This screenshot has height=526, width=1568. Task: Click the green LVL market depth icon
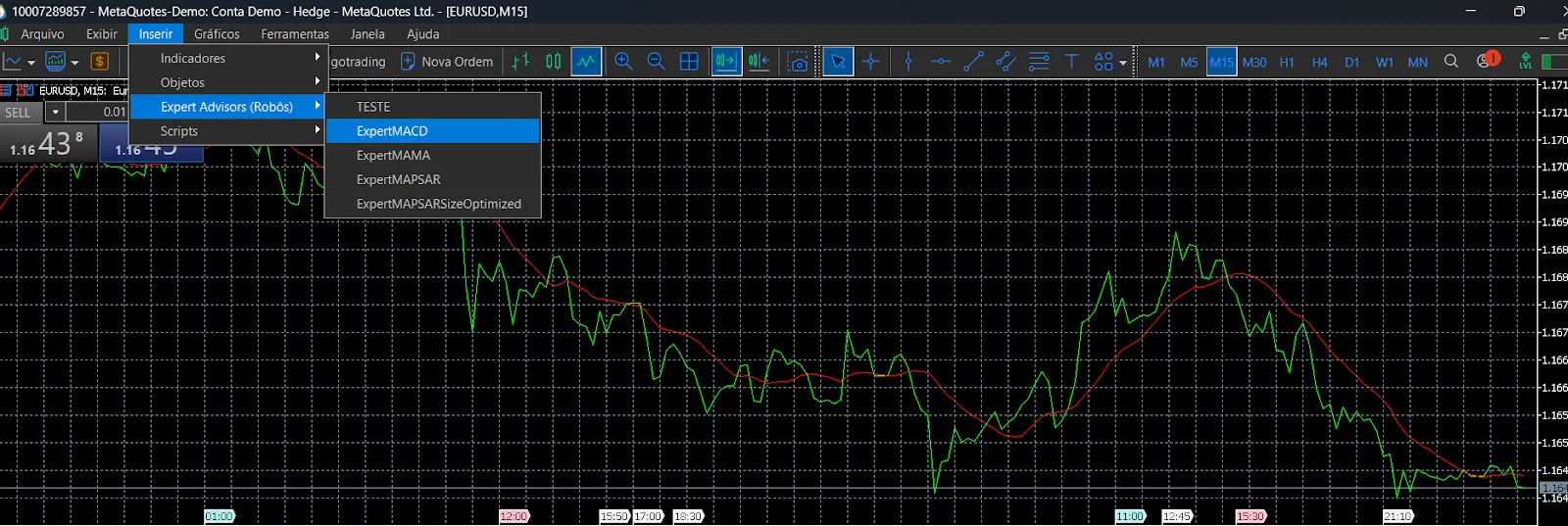pos(1526,61)
